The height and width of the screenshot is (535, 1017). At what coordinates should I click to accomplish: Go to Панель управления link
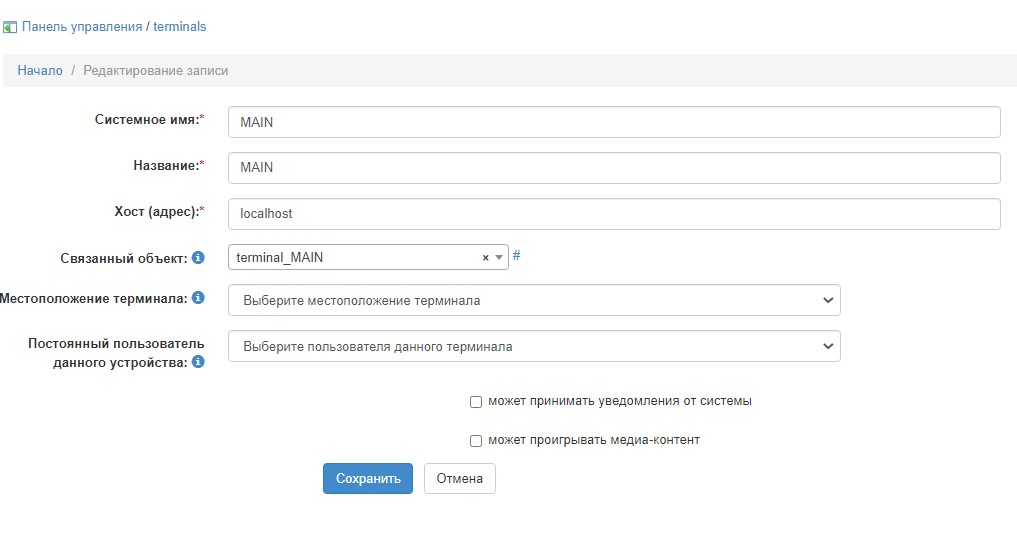(x=82, y=27)
